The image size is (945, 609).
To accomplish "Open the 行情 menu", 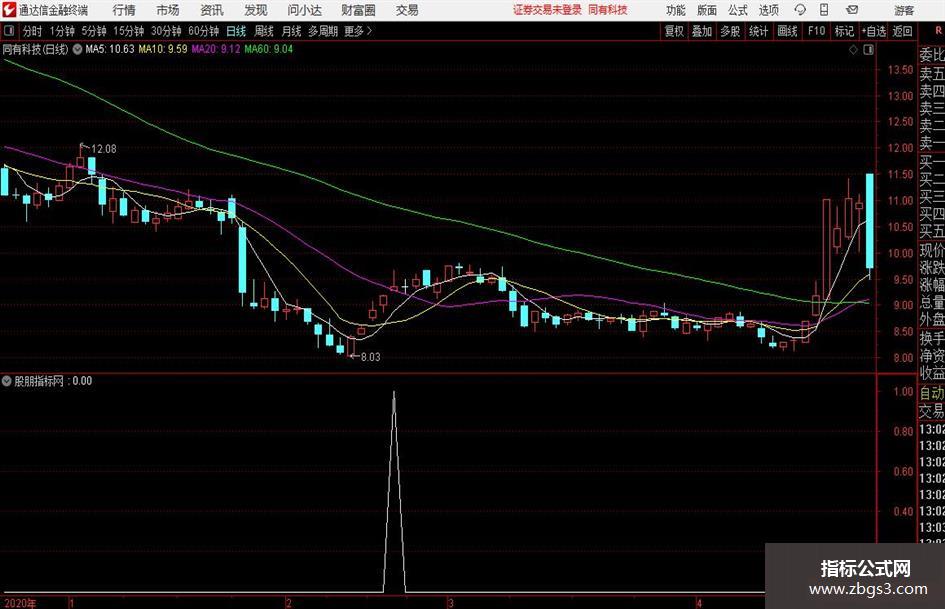I will point(124,10).
